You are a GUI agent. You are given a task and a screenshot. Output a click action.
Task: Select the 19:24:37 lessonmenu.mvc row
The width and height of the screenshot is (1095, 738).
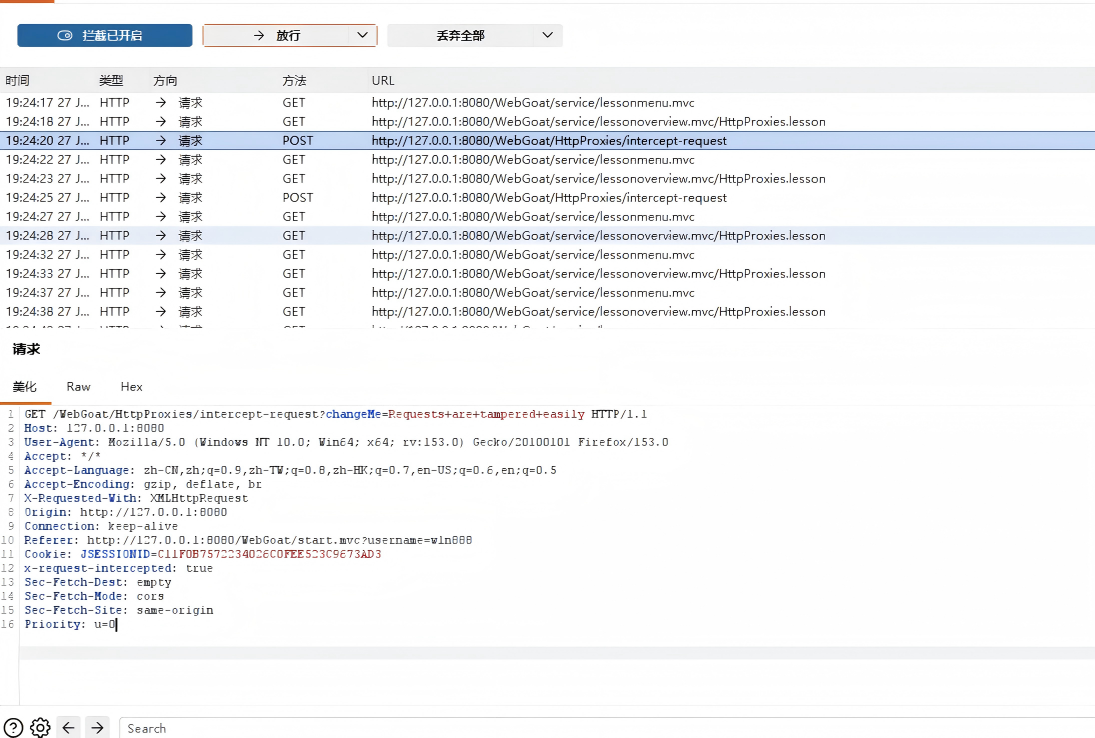pyautogui.click(x=548, y=293)
